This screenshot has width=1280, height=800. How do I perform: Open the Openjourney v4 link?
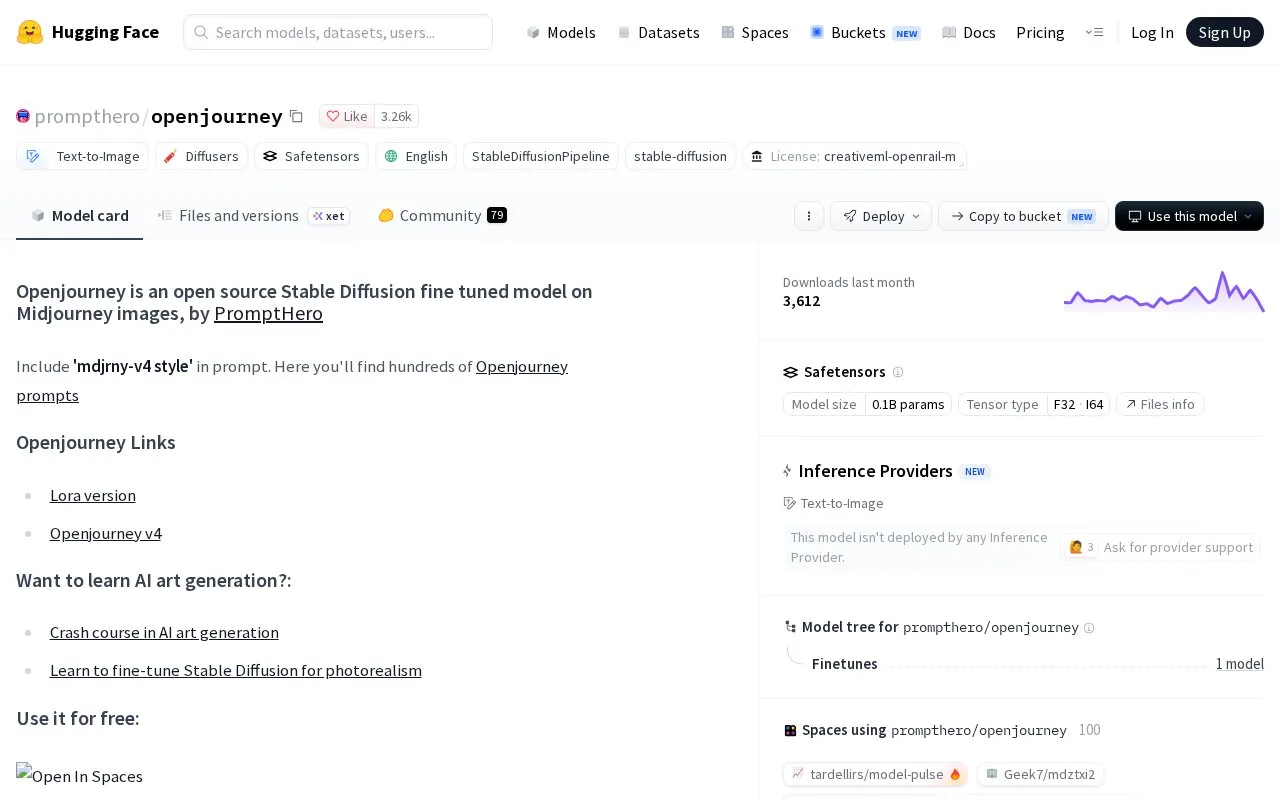click(105, 533)
